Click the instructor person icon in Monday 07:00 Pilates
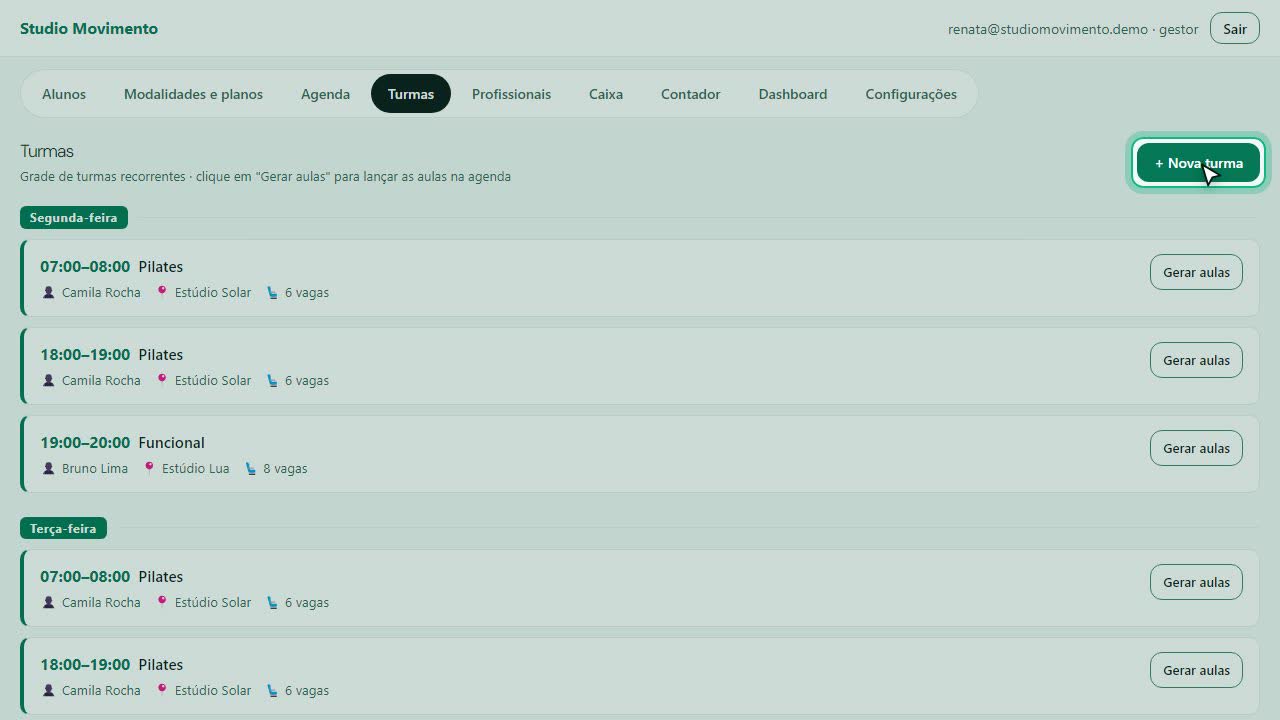The image size is (1280, 720). (x=48, y=293)
